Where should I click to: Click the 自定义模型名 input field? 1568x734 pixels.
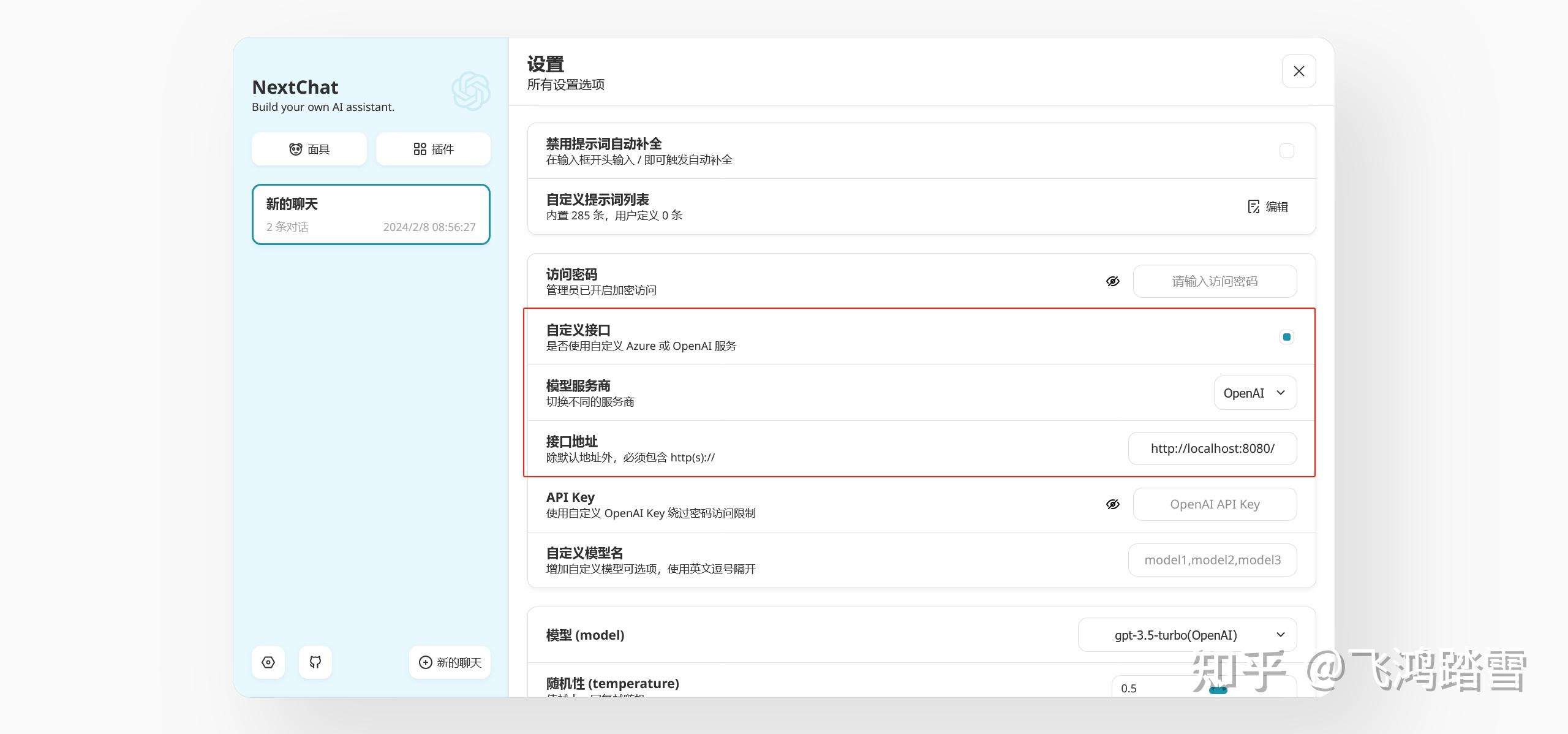click(1212, 560)
